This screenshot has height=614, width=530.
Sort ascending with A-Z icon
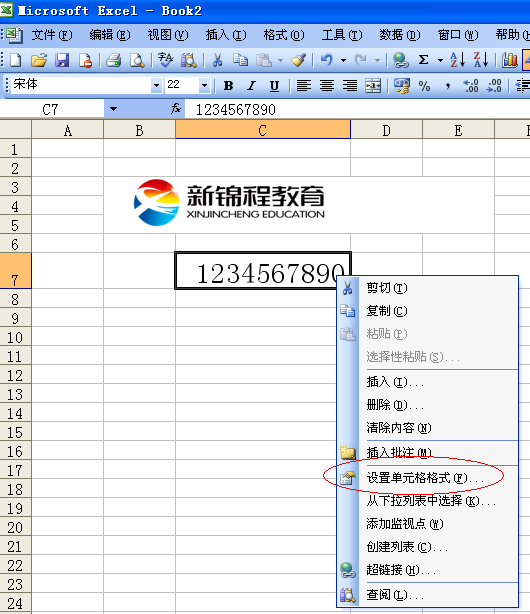tap(458, 60)
